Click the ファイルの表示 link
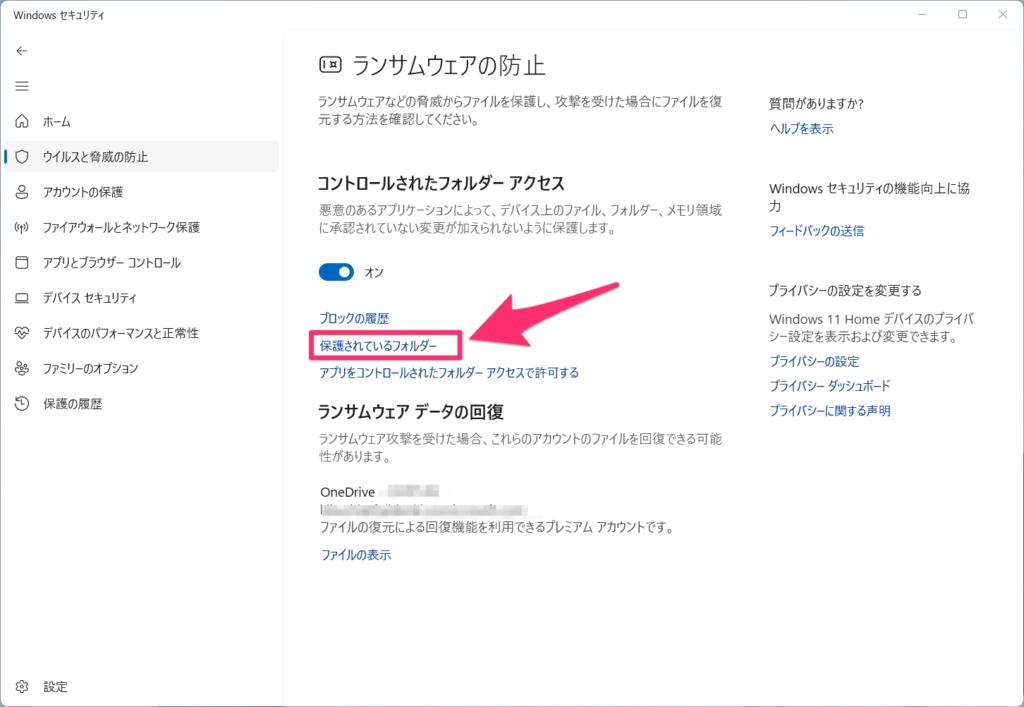 pyautogui.click(x=355, y=554)
